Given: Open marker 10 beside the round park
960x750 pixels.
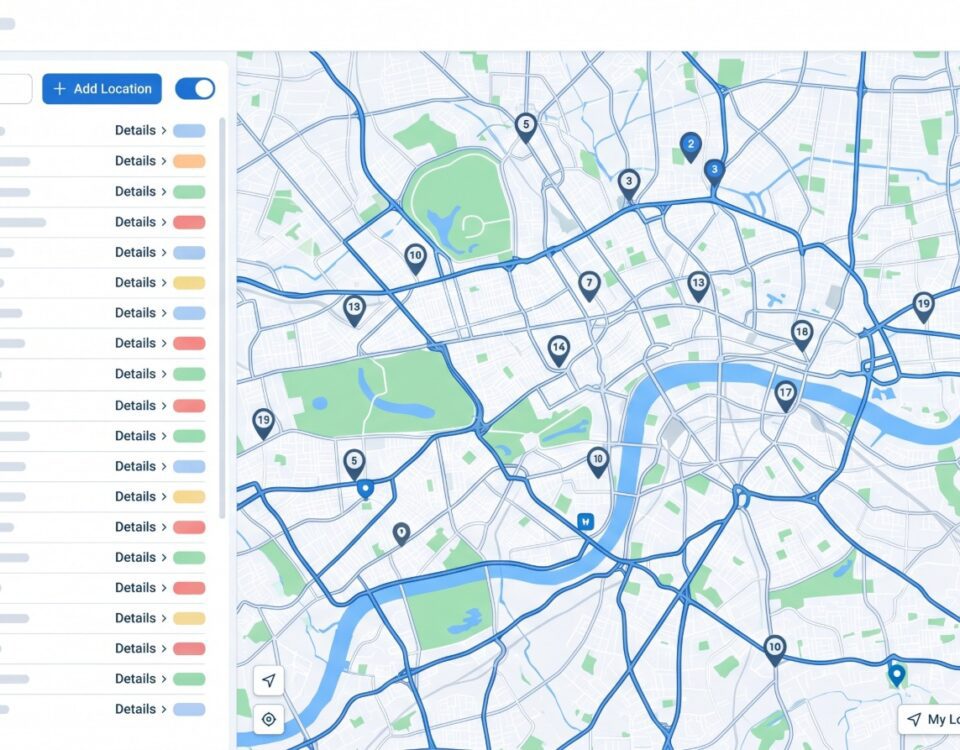Looking at the screenshot, I should (416, 258).
